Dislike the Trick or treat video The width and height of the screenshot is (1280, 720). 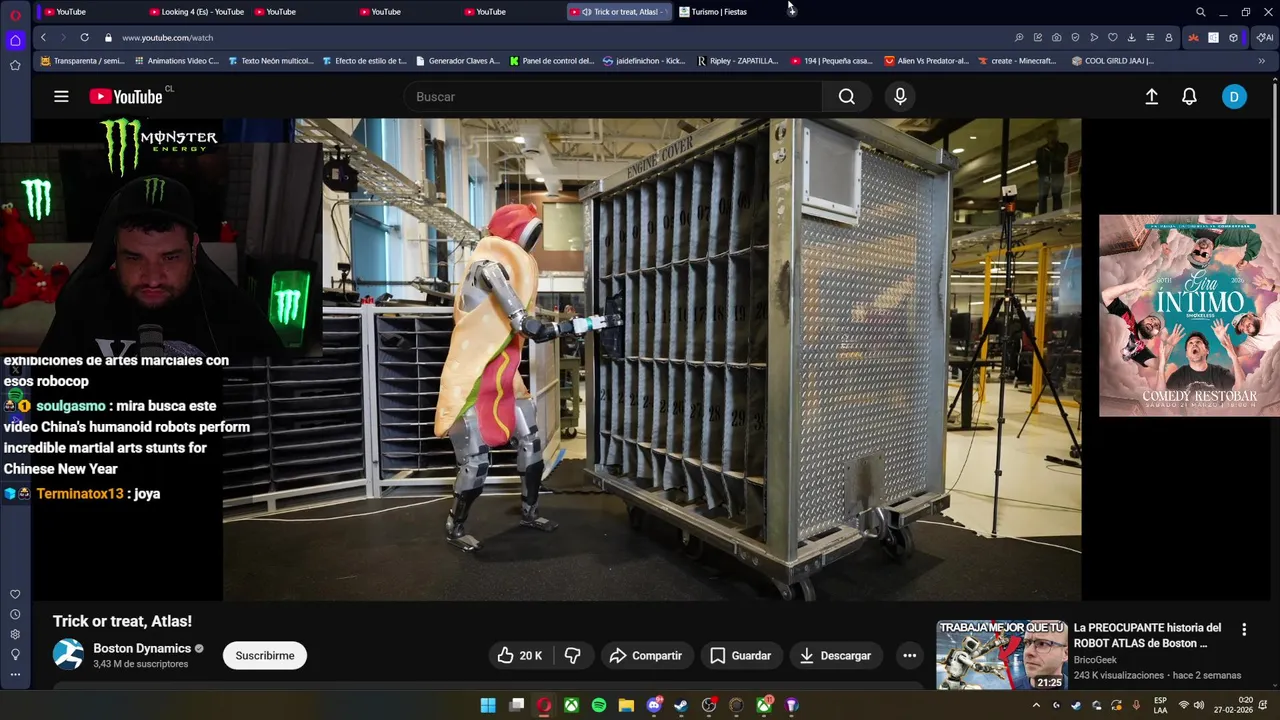[573, 656]
